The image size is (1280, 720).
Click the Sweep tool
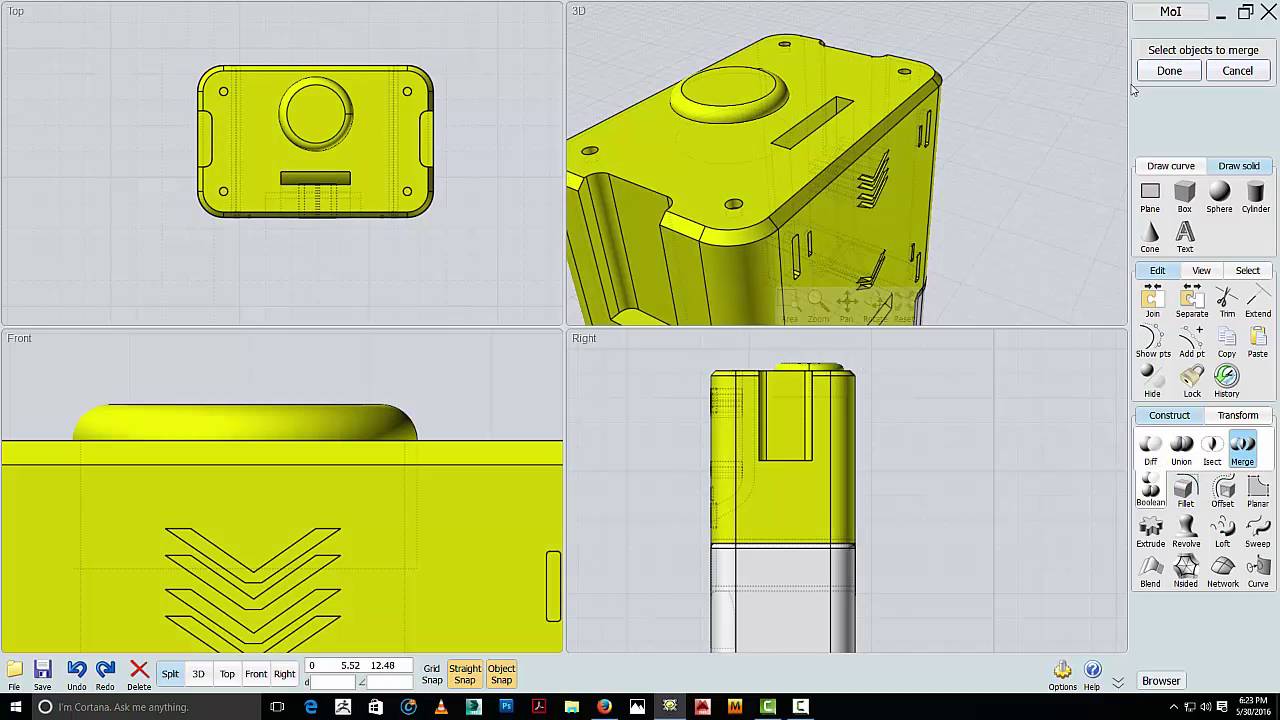1258,531
